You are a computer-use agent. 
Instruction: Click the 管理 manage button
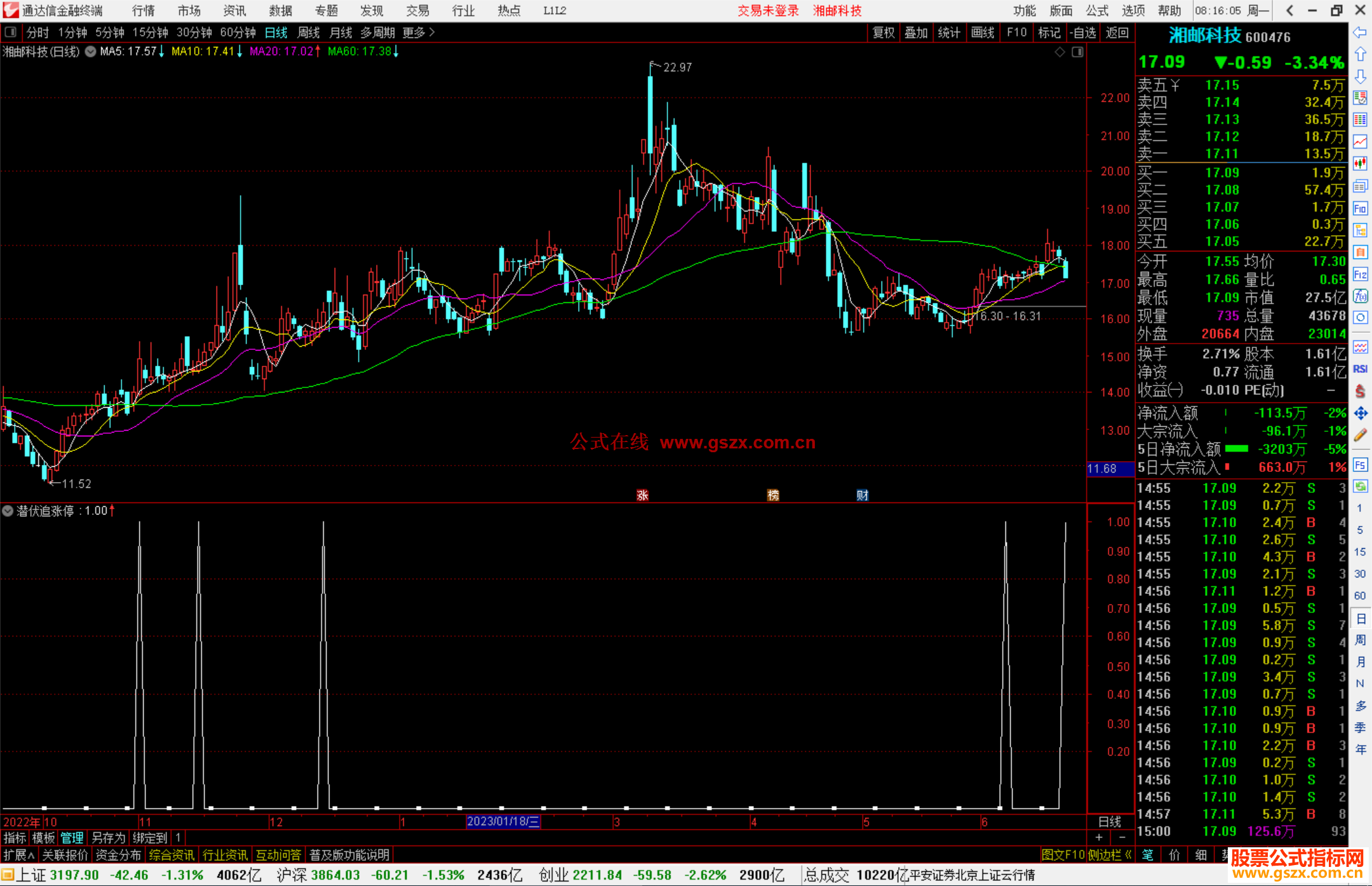pyautogui.click(x=72, y=838)
